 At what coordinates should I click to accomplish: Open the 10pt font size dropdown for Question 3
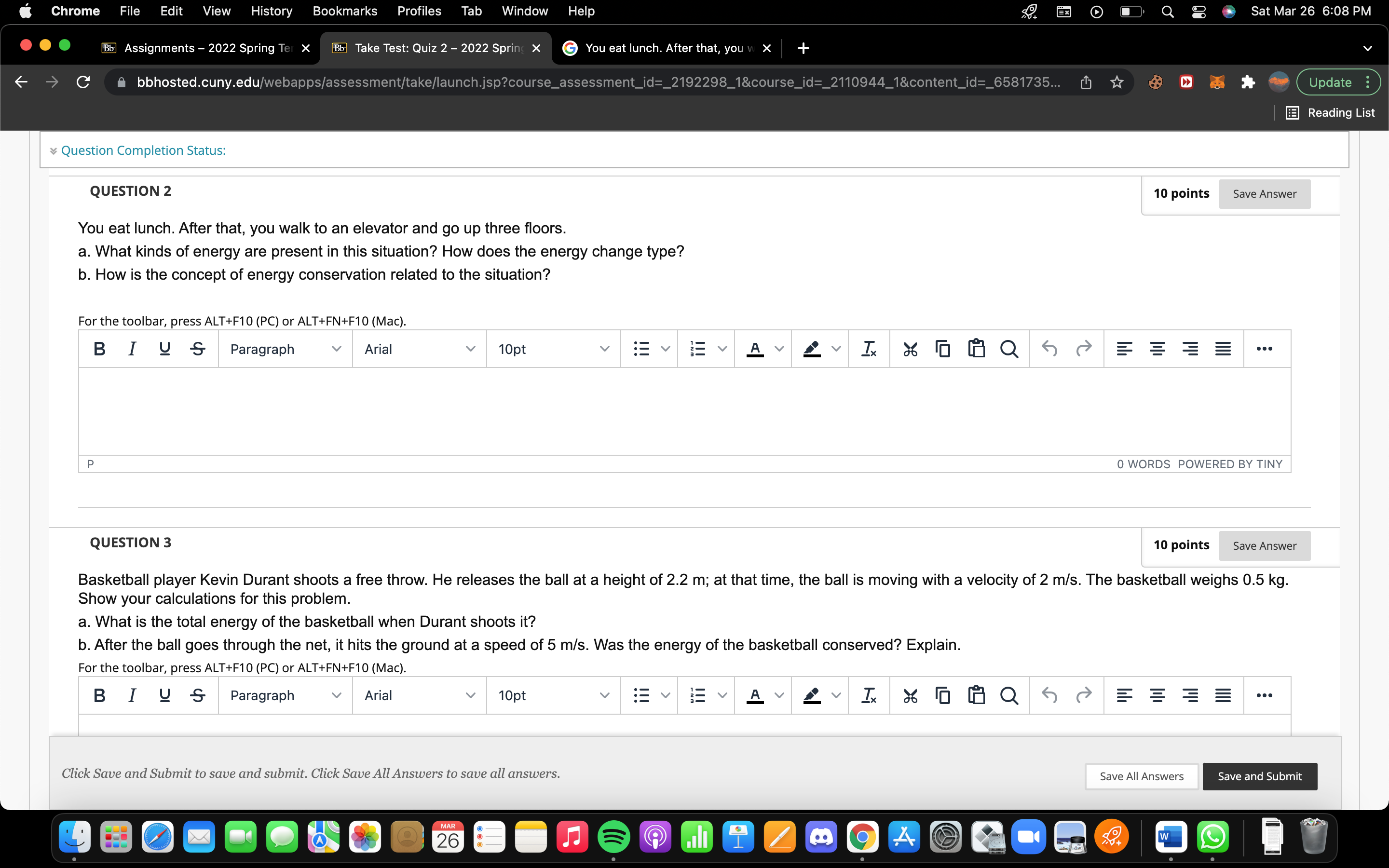point(553,695)
